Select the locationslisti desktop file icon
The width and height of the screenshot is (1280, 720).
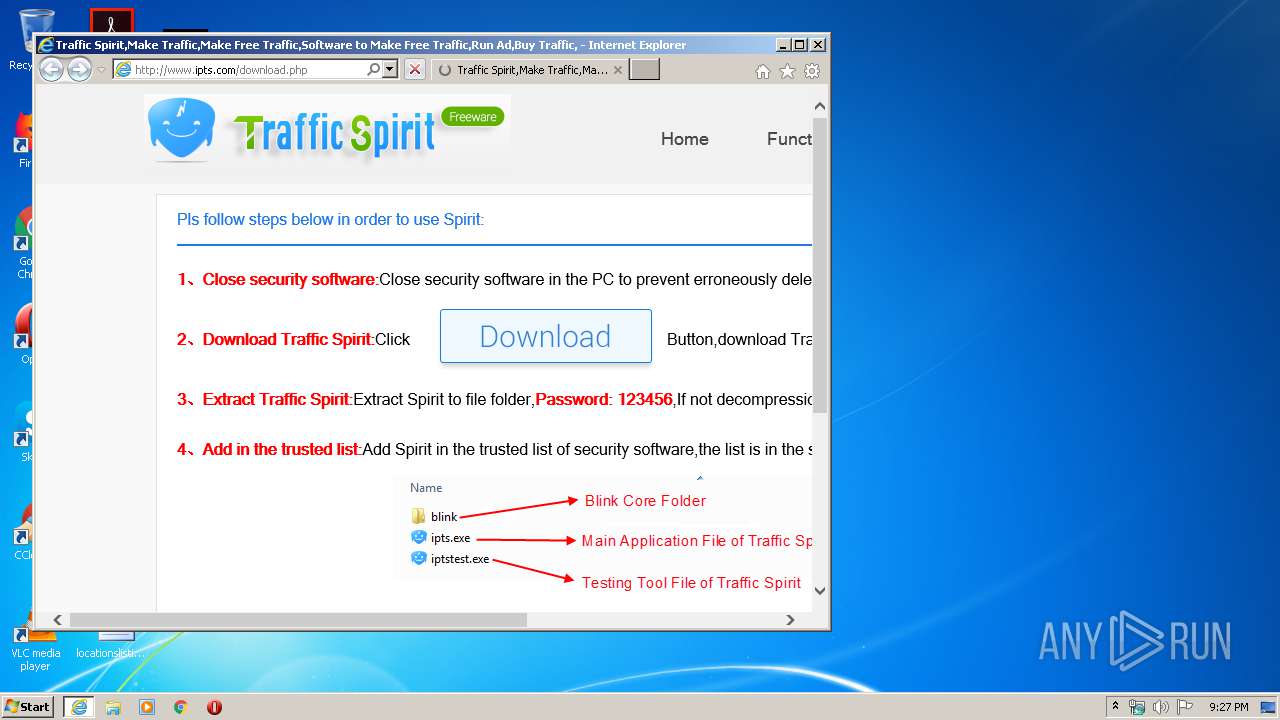coord(111,645)
